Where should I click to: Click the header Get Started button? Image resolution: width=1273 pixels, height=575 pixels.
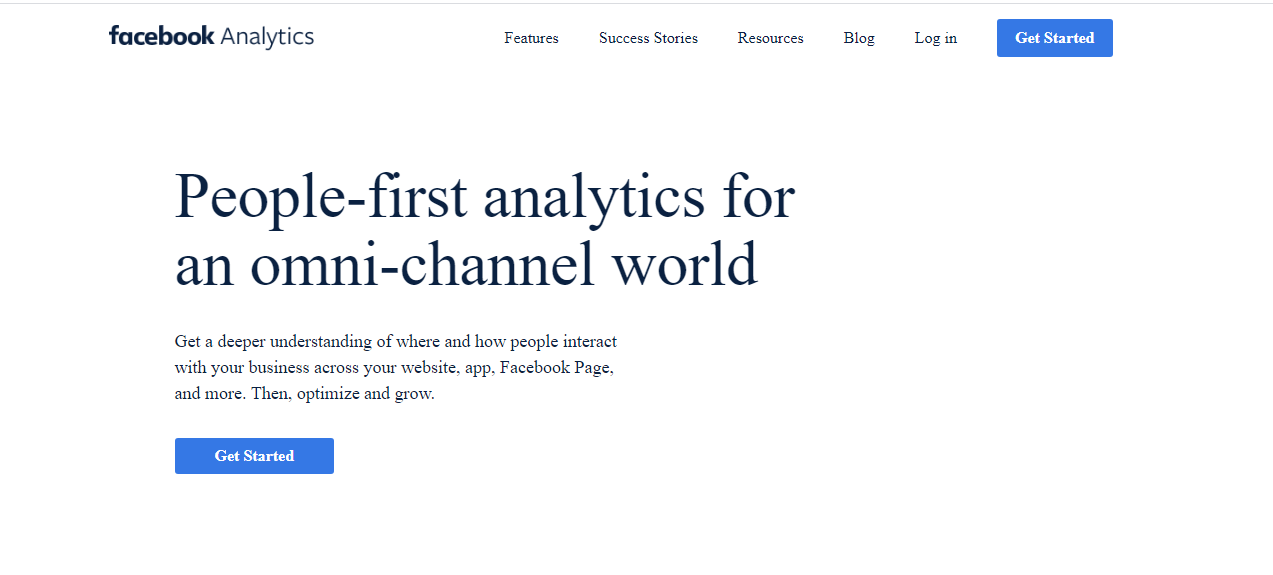point(1055,38)
